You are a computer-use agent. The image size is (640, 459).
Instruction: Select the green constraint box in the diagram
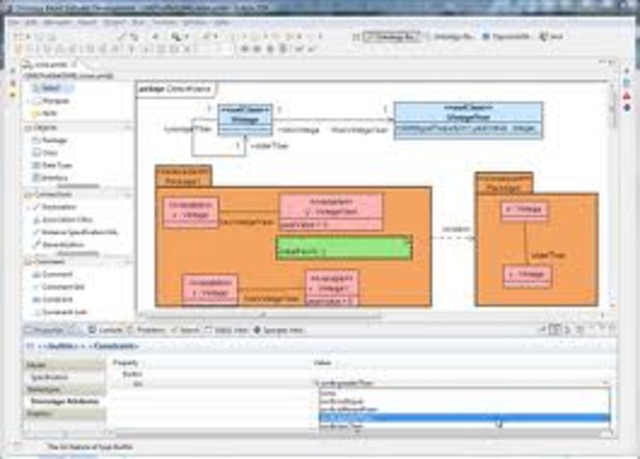[344, 248]
